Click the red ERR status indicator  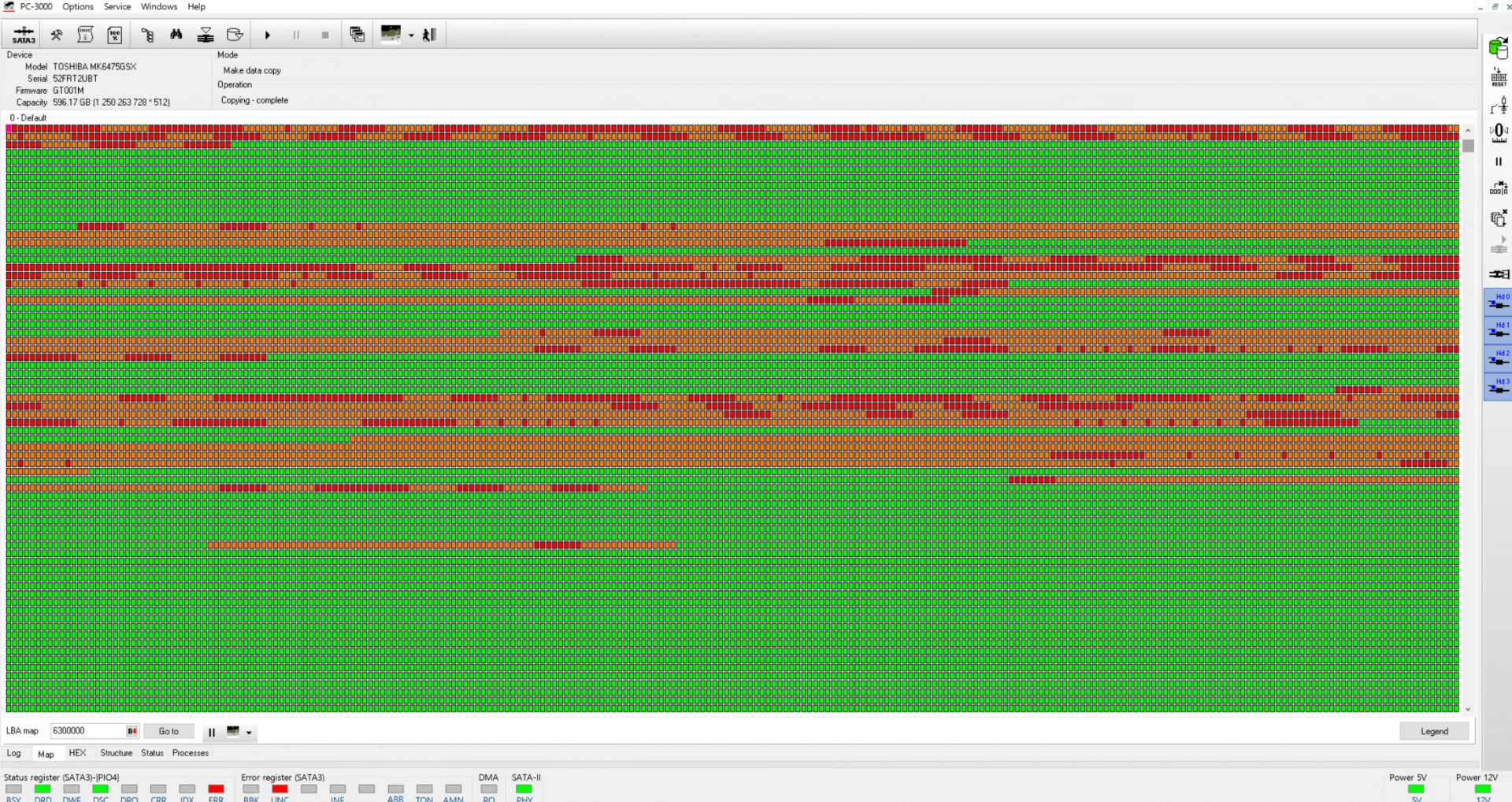point(216,789)
